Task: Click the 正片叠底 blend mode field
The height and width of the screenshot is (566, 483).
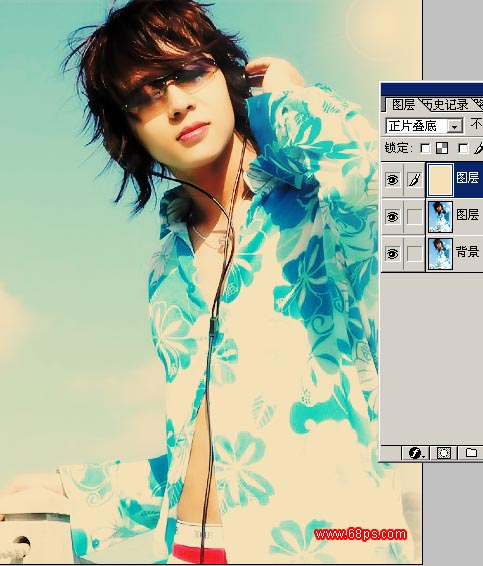Action: tap(424, 126)
